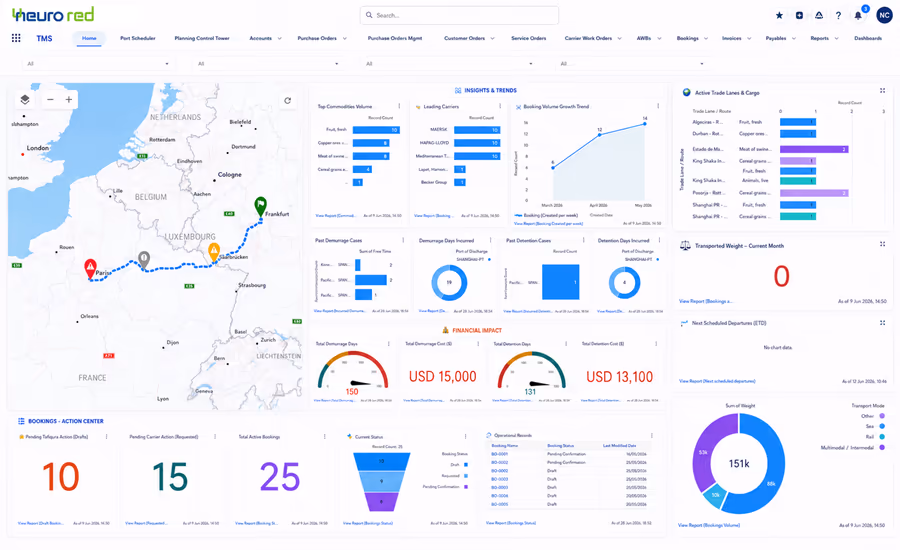Toggle the Sea legend item in Transport Mode
The width and height of the screenshot is (900, 550).
(875, 426)
